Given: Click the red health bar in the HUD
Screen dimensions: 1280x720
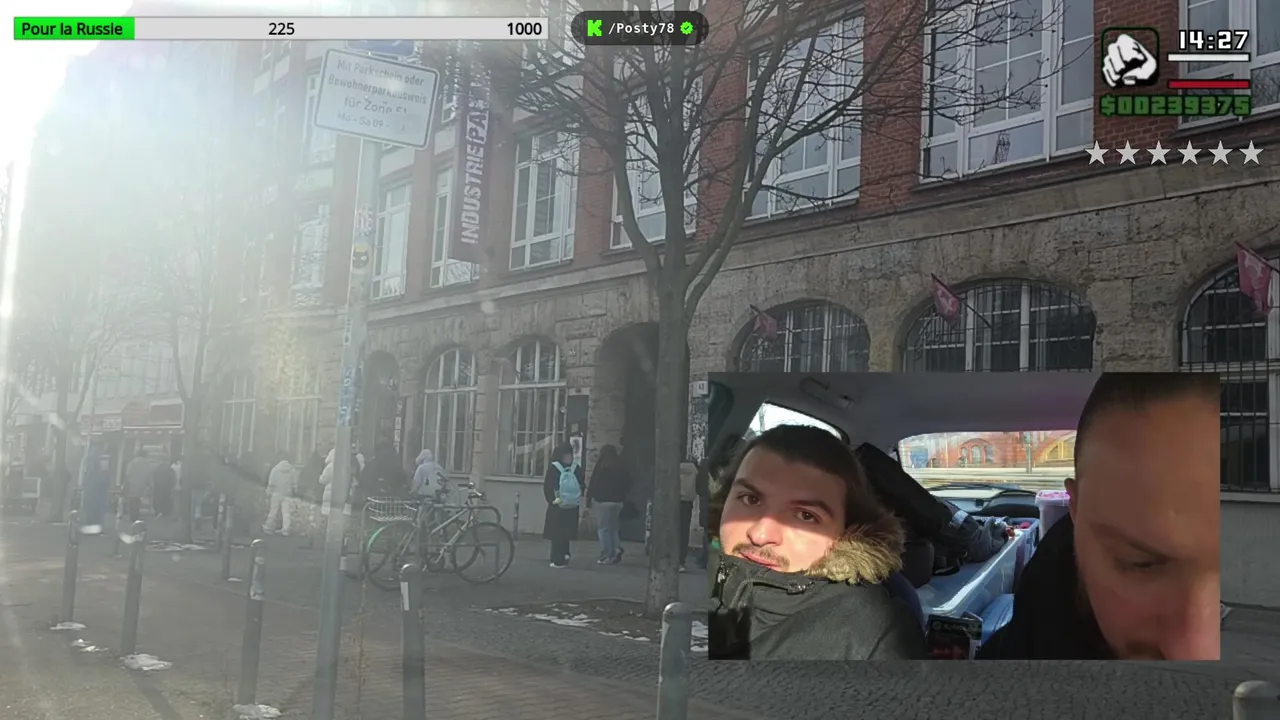Looking at the screenshot, I should pyautogui.click(x=1208, y=84).
